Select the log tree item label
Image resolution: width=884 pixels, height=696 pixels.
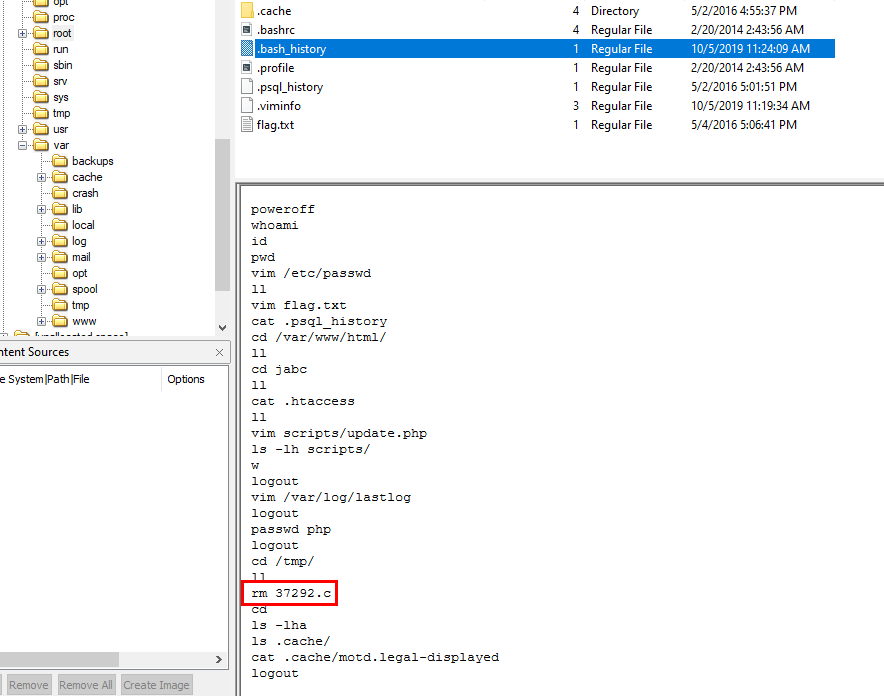pyautogui.click(x=79, y=242)
